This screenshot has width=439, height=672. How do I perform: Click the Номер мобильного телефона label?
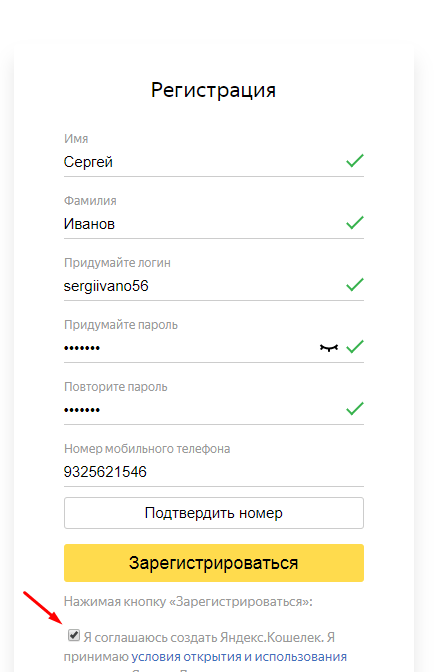point(147,449)
